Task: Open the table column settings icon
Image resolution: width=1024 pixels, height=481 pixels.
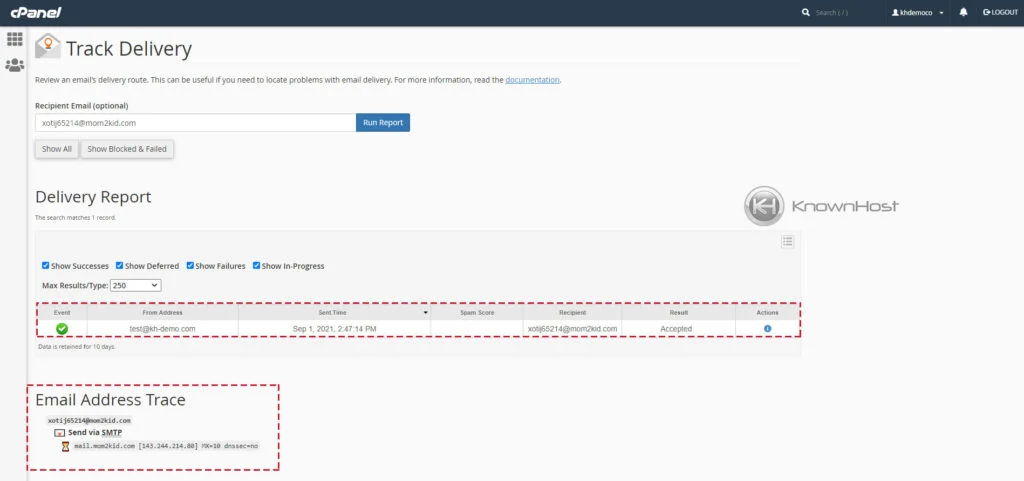Action: (788, 241)
